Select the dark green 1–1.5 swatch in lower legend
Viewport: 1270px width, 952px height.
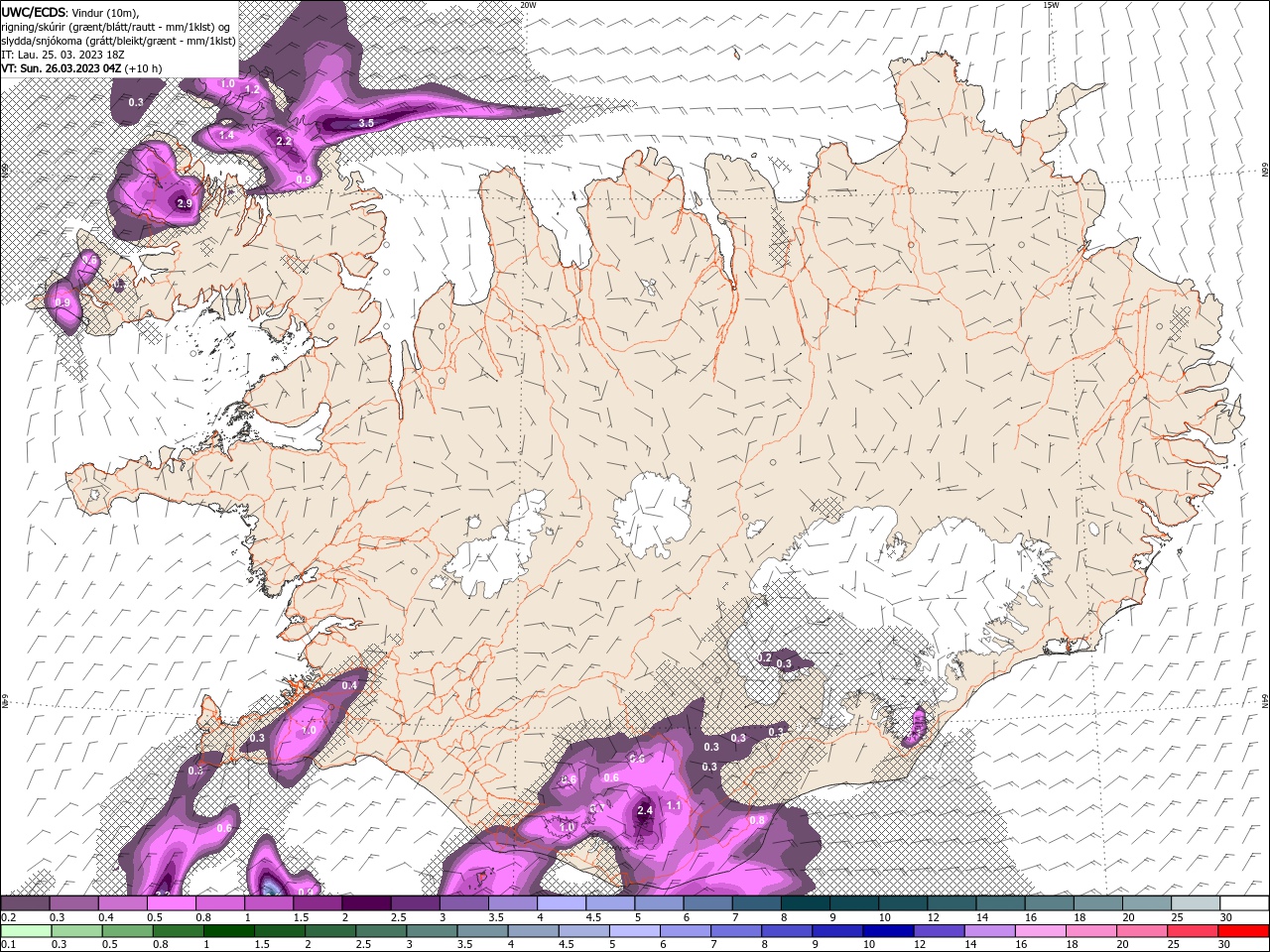(229, 931)
